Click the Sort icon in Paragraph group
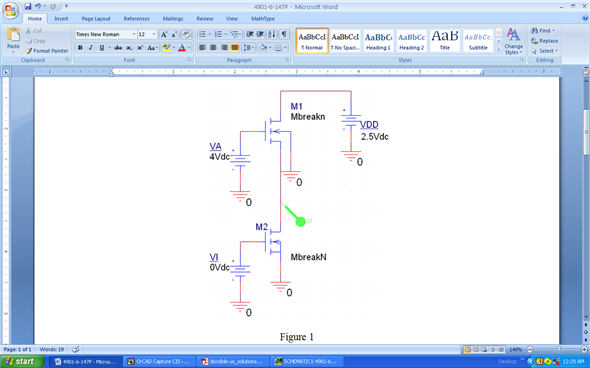Screen dimensions: 590x368 tap(271, 35)
